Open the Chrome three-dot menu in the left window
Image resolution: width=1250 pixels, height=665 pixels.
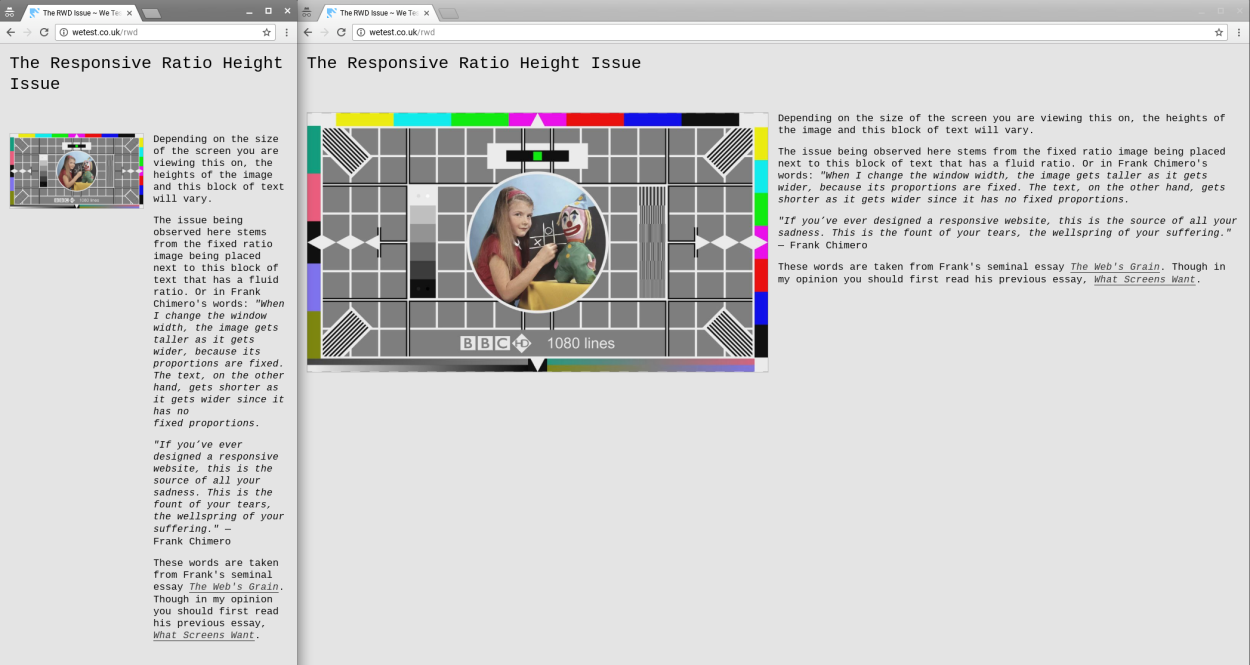coord(287,32)
